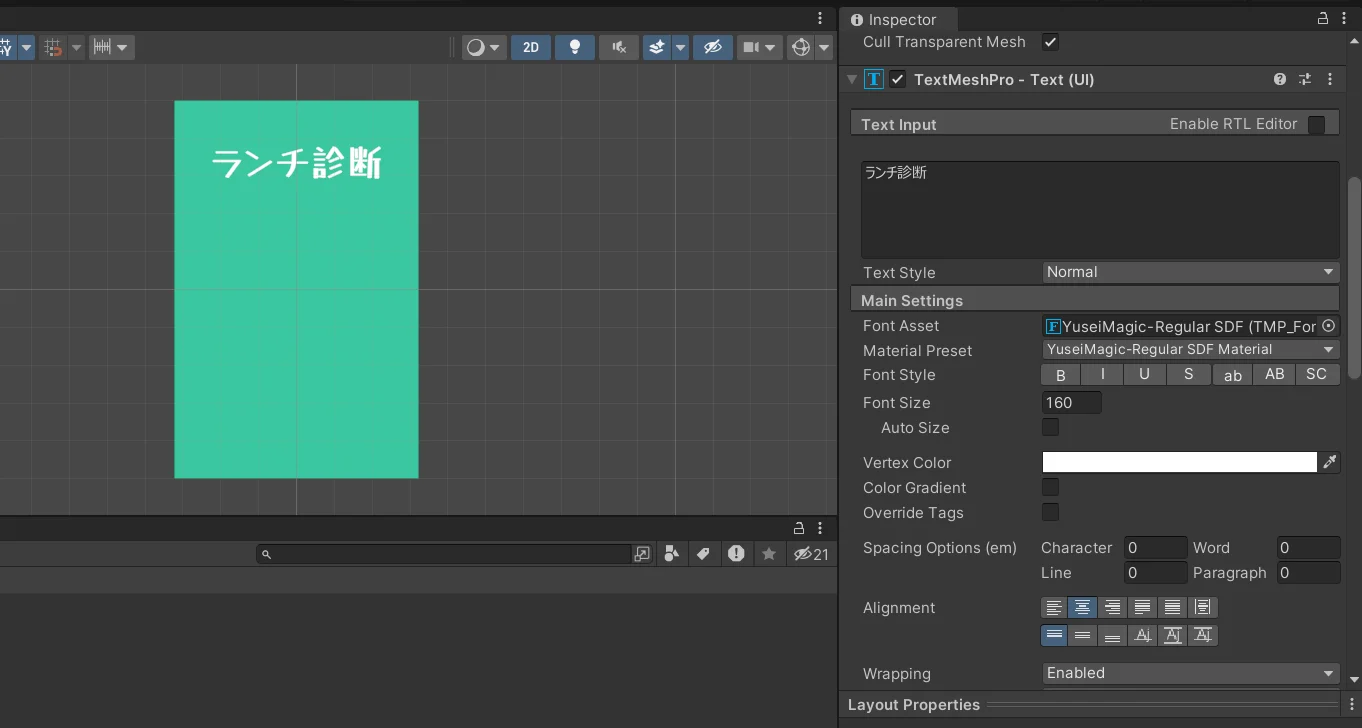Open the draw mode shading dropdown

pos(484,47)
